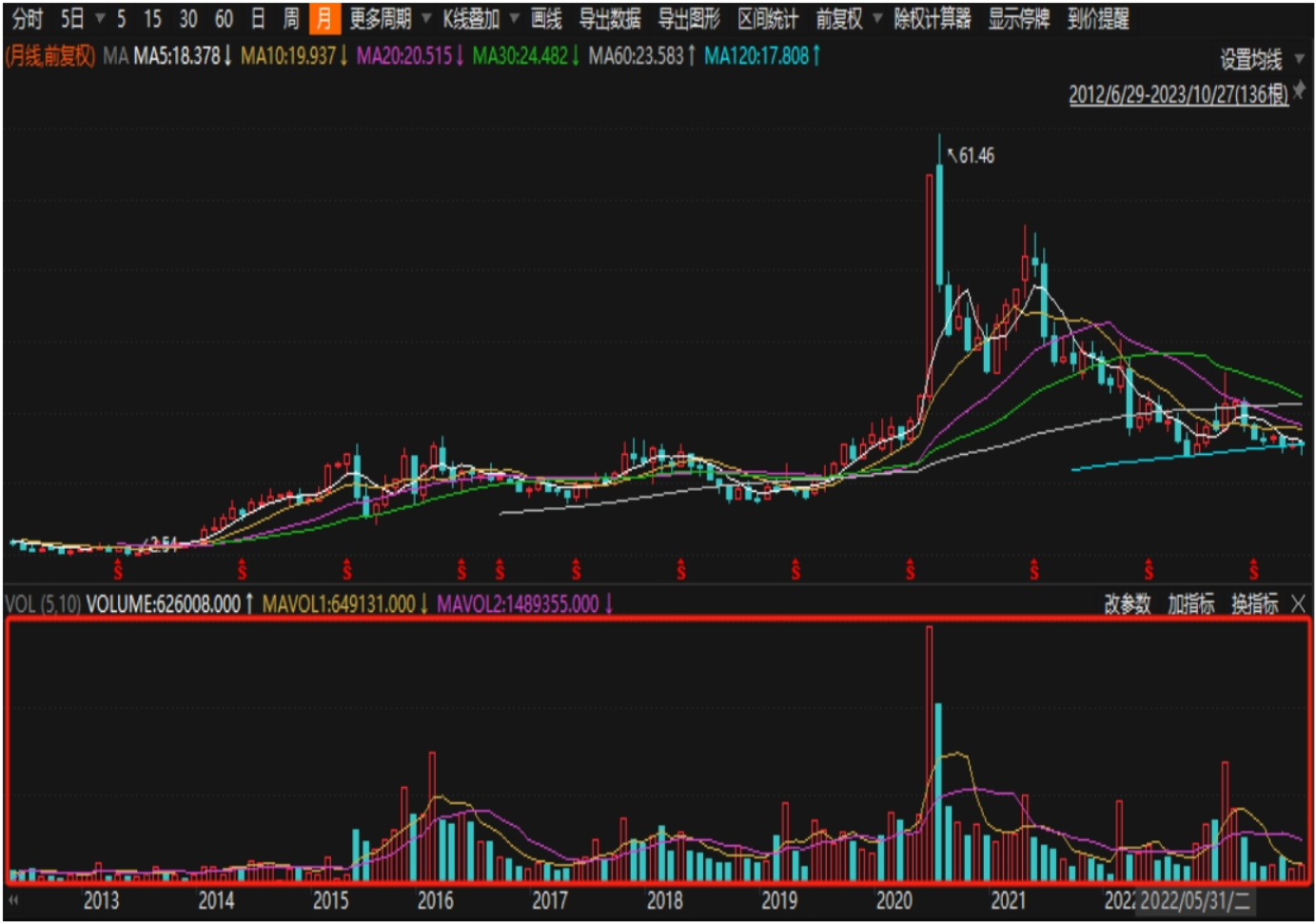Click 导出数据 to export data

(x=610, y=19)
